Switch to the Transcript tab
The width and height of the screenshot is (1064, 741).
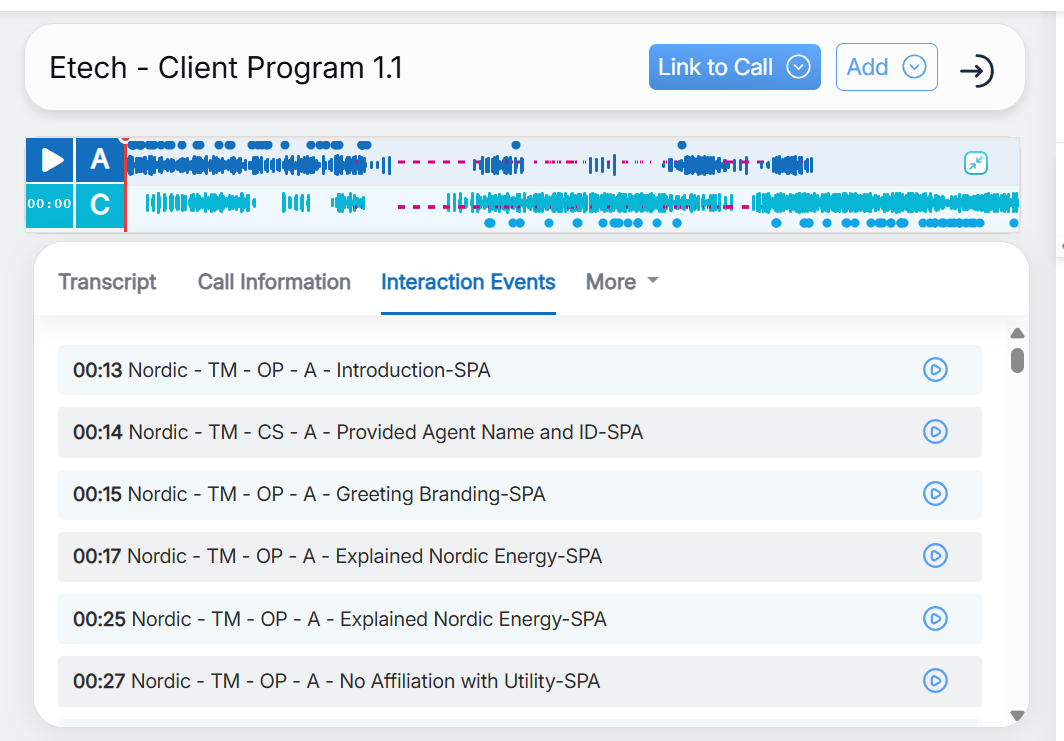pyautogui.click(x=107, y=282)
